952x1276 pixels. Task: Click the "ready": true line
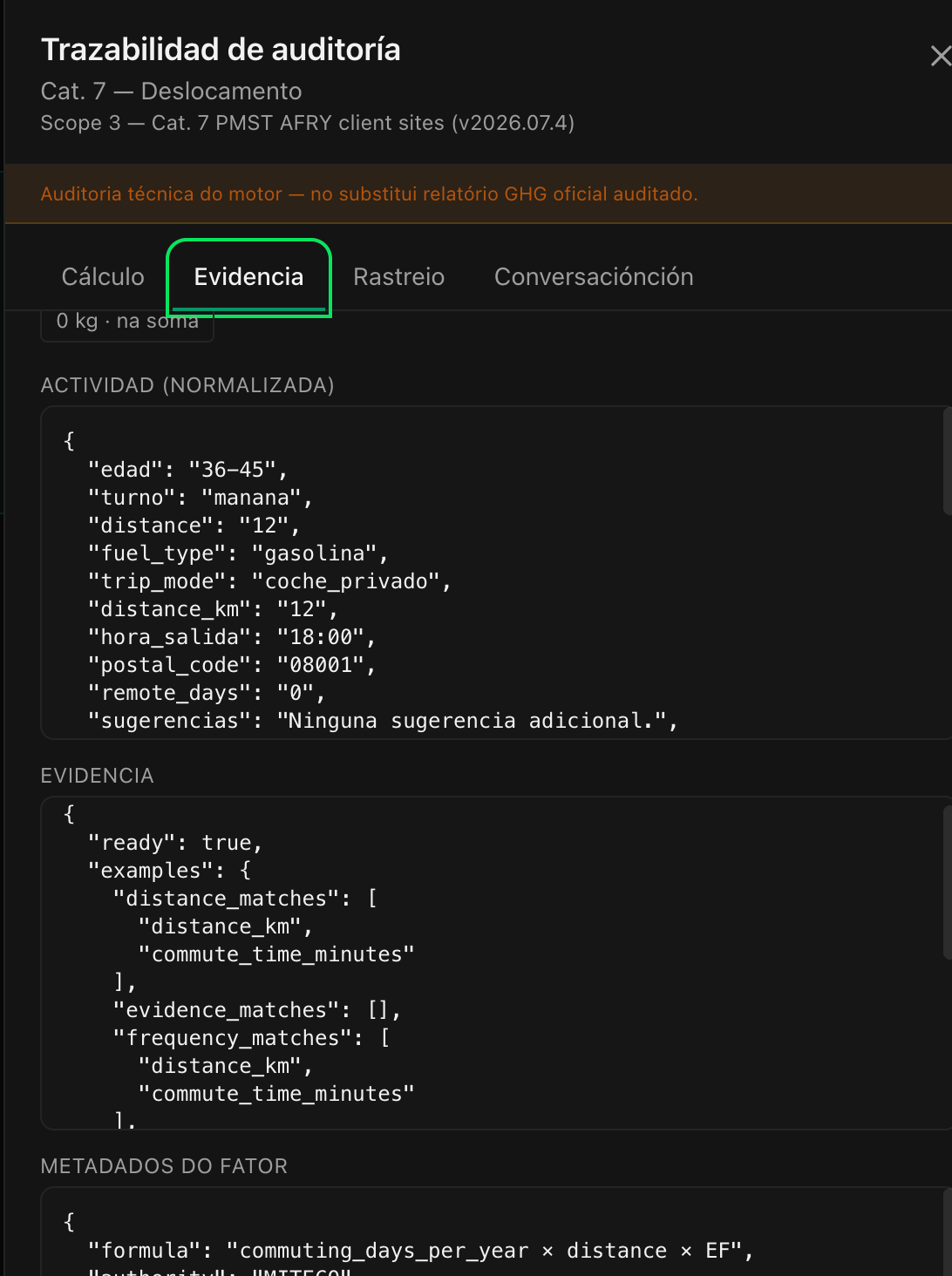pos(175,843)
